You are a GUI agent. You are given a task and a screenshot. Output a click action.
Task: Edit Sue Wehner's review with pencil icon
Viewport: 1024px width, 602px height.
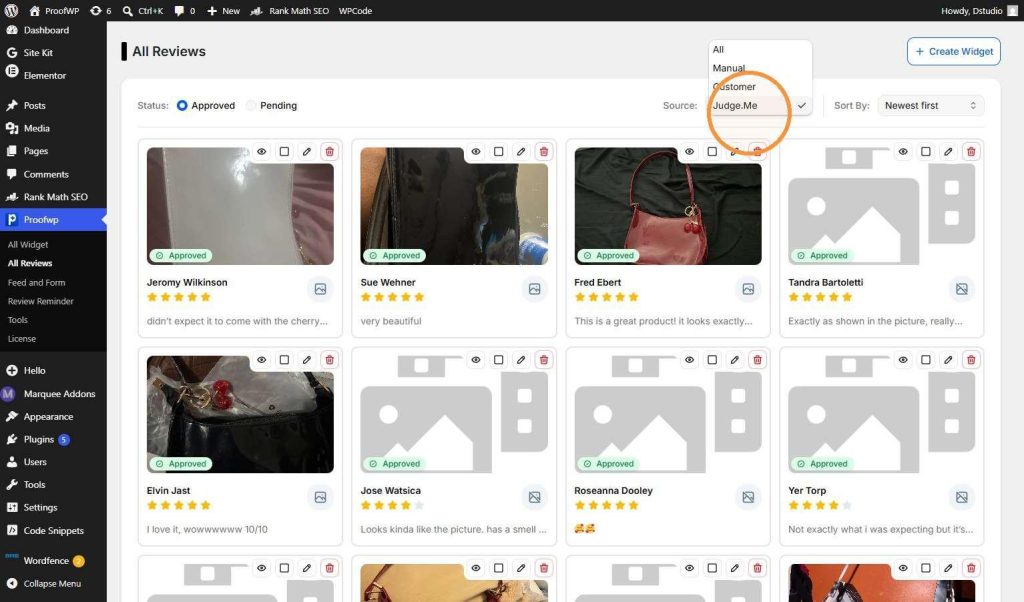521,151
